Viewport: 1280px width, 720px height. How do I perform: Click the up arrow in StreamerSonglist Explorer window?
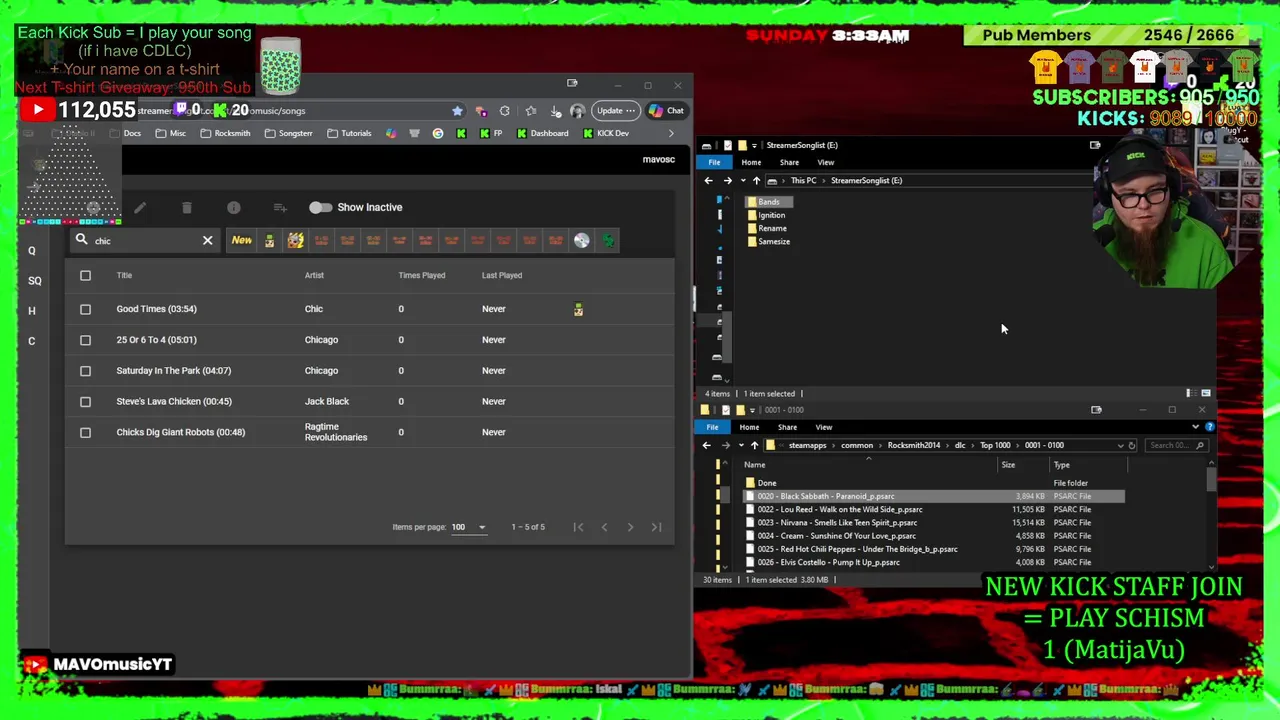756,181
